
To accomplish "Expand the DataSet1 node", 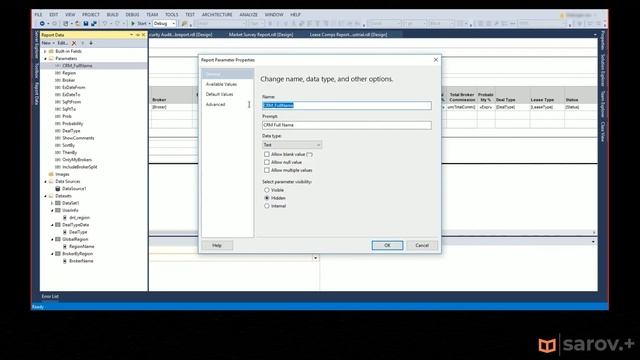I will click(x=52, y=203).
